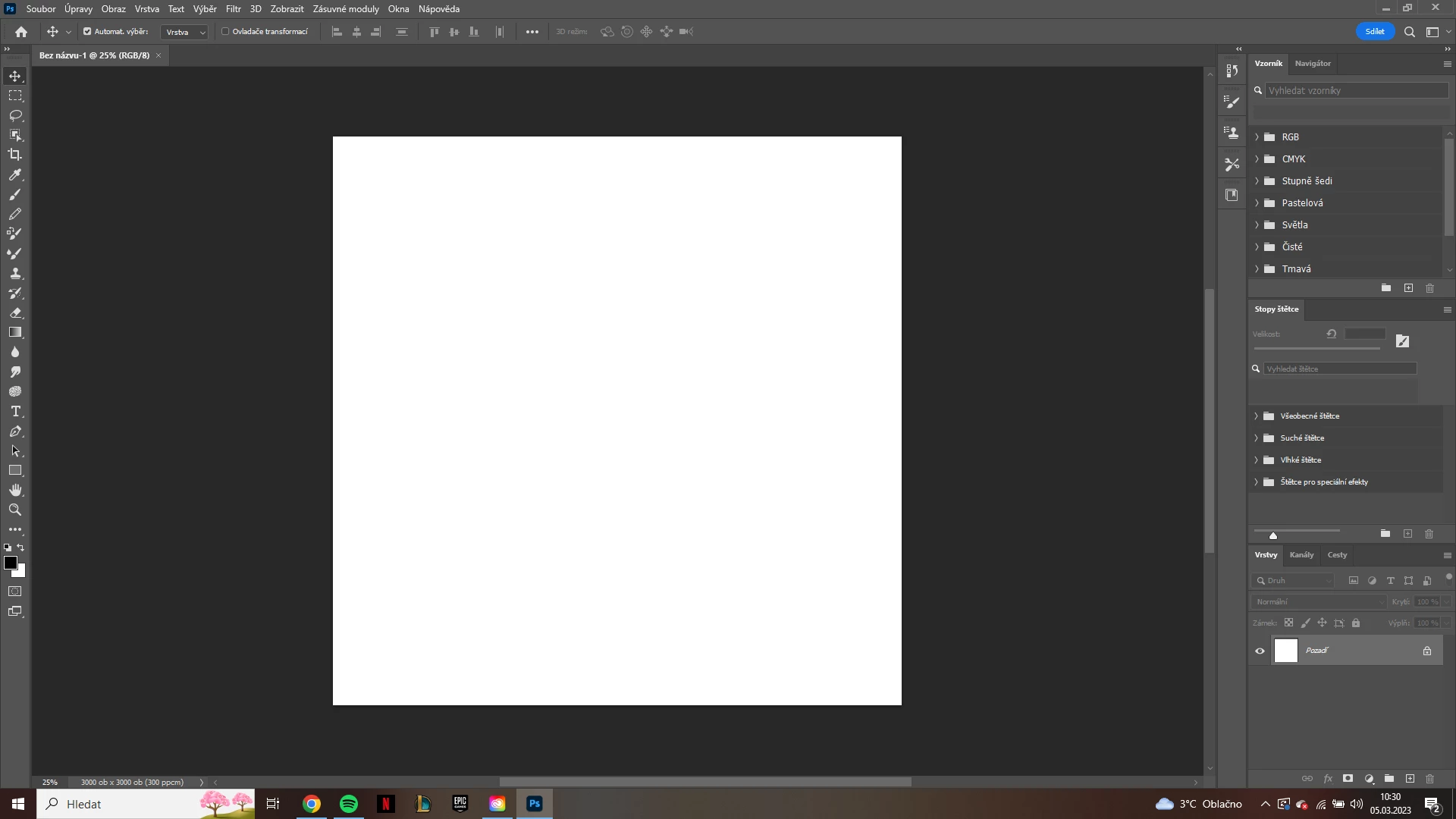Screen dimensions: 1456x819
Task: Expand the Suché štětce brush folder
Action: [x=1257, y=438]
